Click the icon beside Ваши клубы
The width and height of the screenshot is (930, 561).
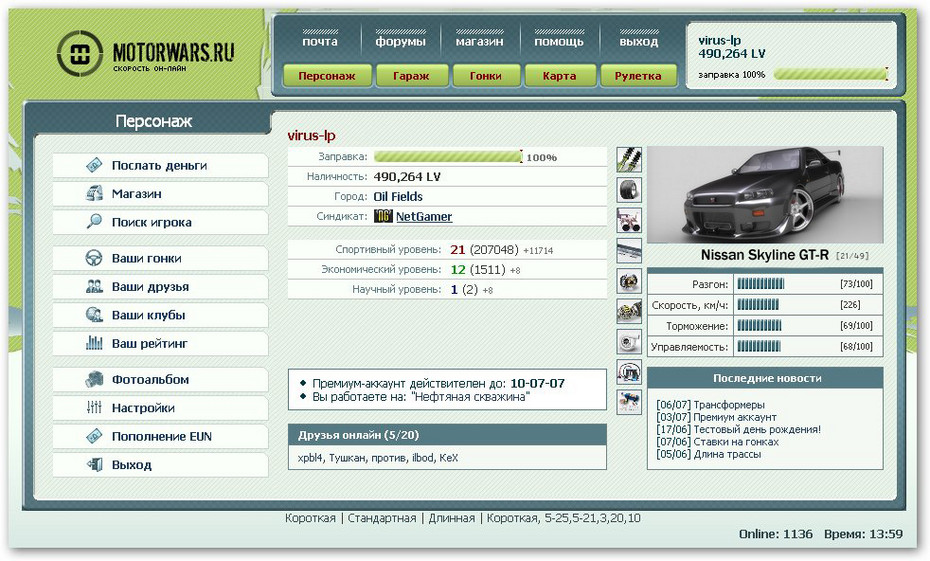[x=94, y=315]
